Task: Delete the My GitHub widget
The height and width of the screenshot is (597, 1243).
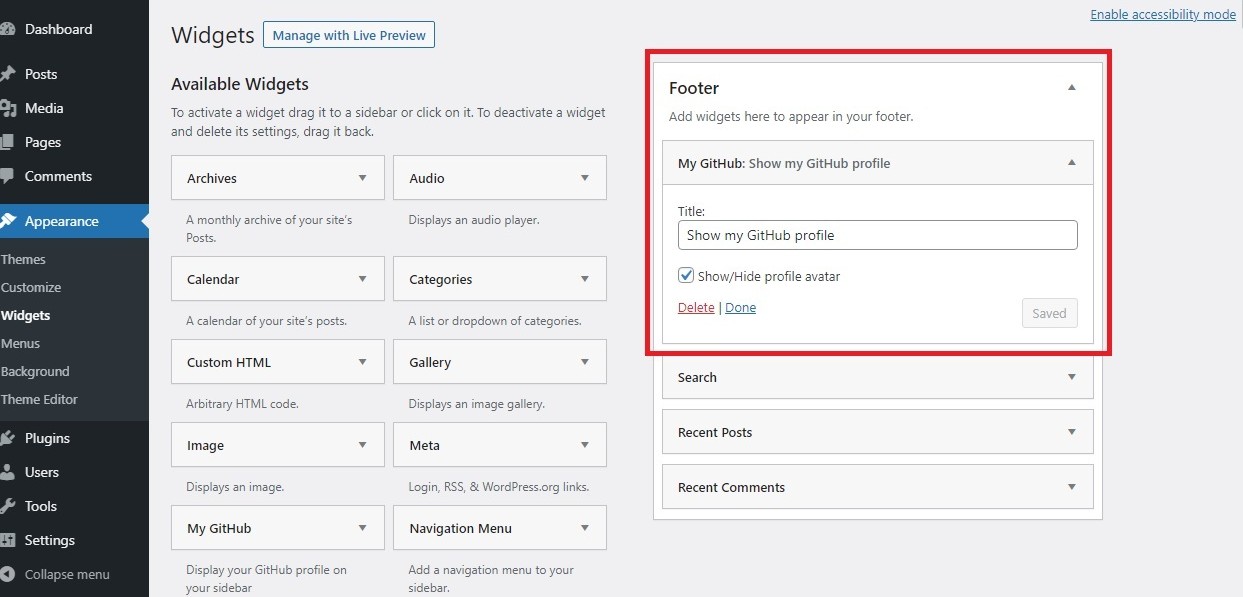Action: tap(696, 308)
